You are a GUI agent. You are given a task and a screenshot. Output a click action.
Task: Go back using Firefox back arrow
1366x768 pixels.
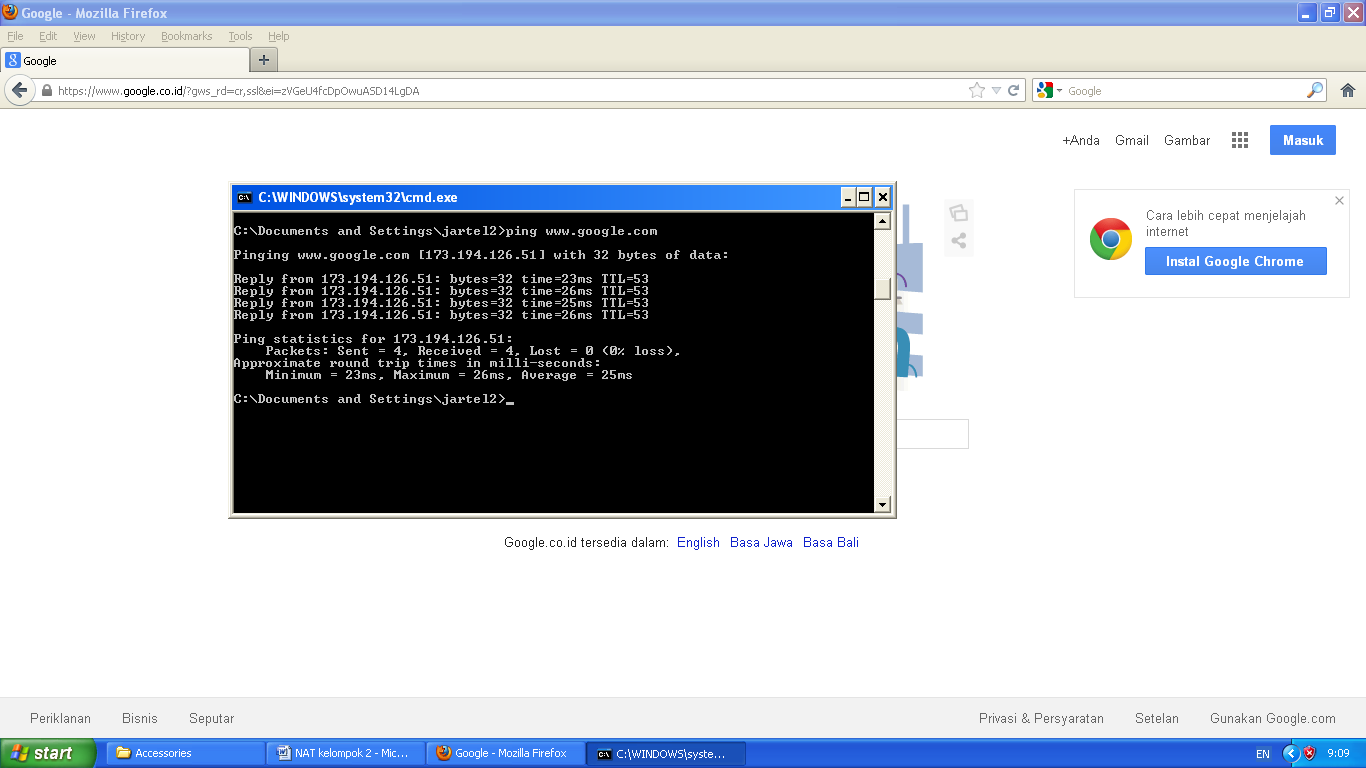(x=19, y=90)
